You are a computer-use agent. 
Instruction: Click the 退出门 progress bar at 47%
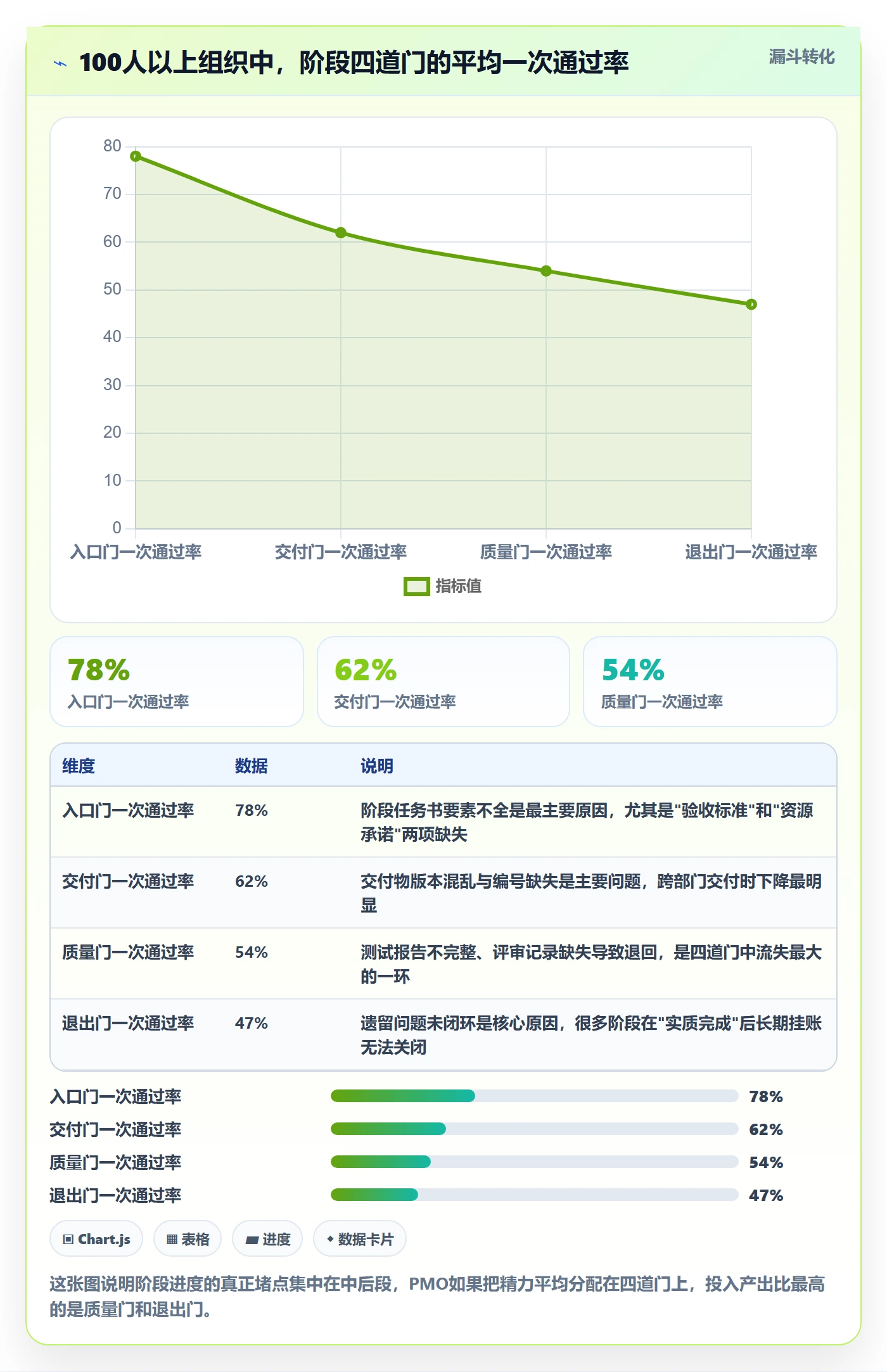tap(534, 1195)
